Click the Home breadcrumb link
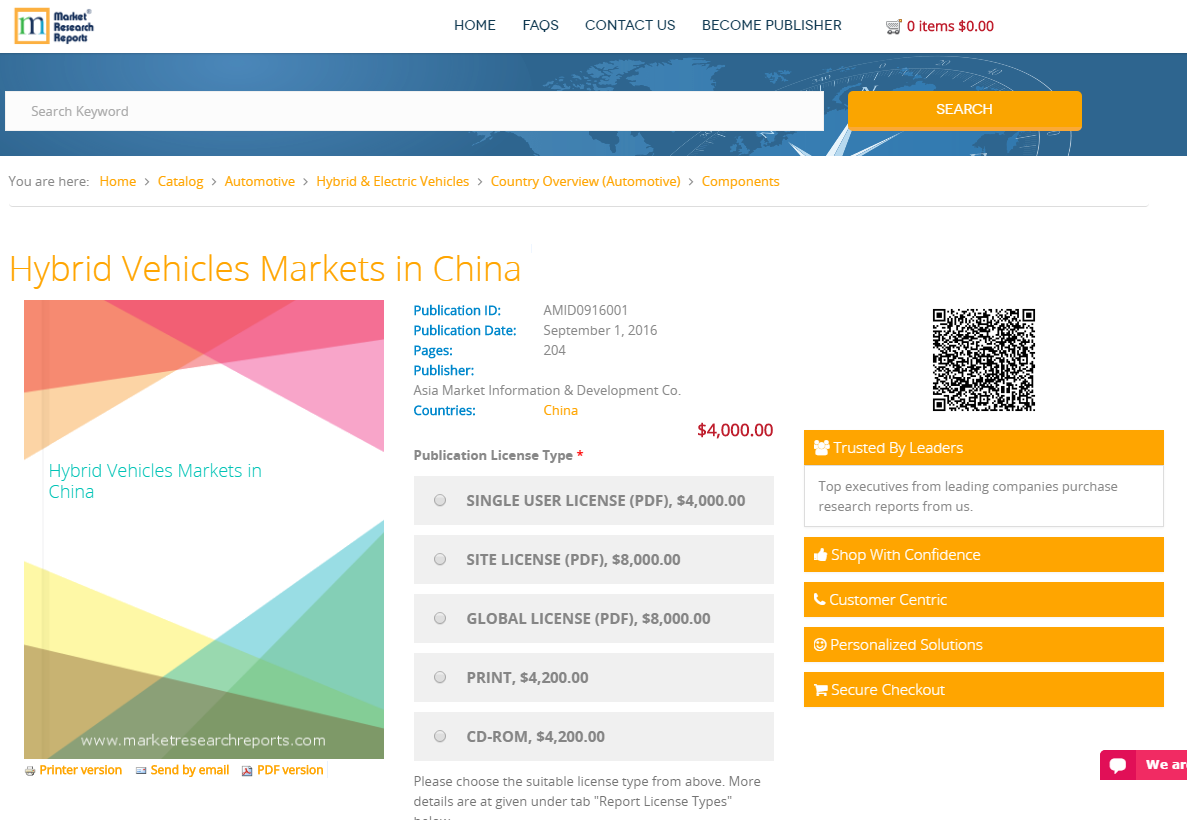The height and width of the screenshot is (820, 1187). click(117, 181)
